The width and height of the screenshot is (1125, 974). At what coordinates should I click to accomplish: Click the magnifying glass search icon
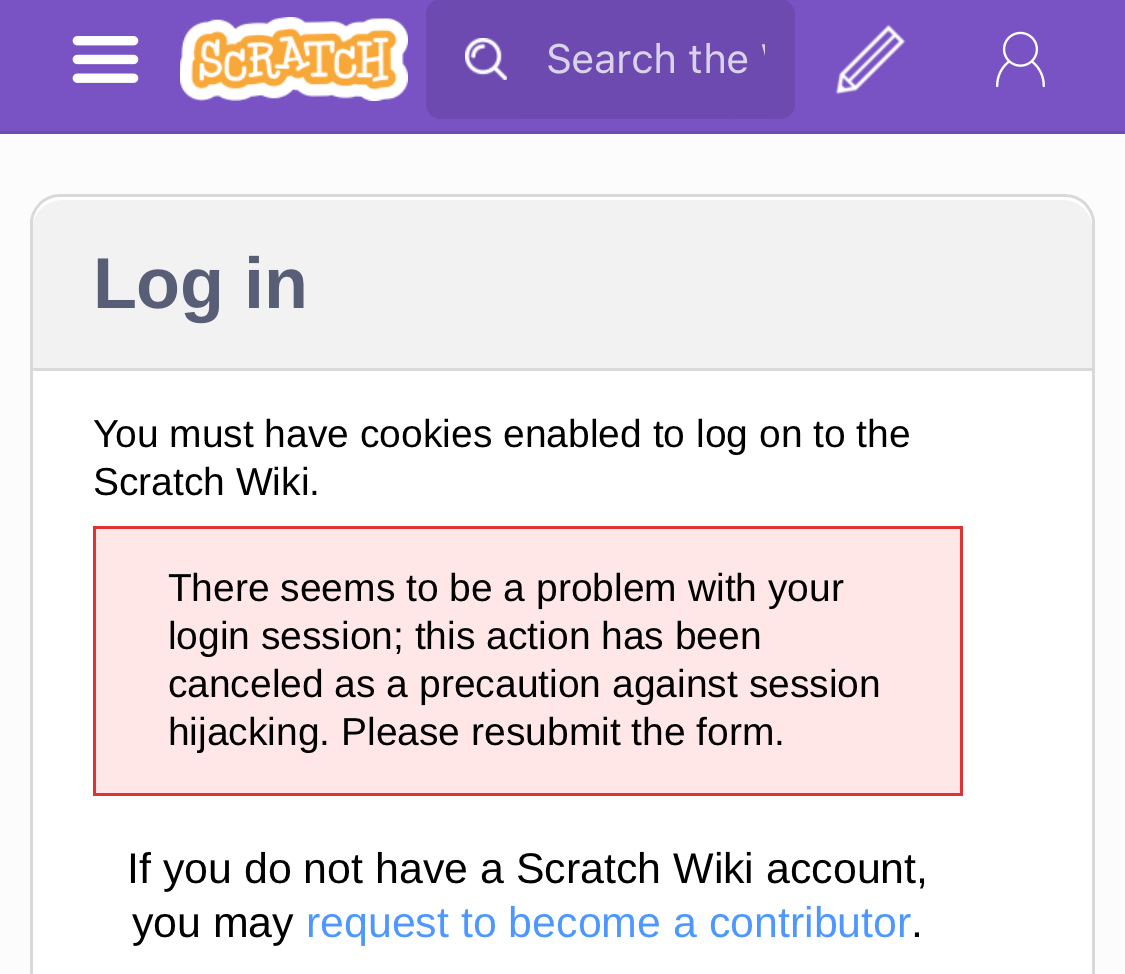(x=484, y=59)
